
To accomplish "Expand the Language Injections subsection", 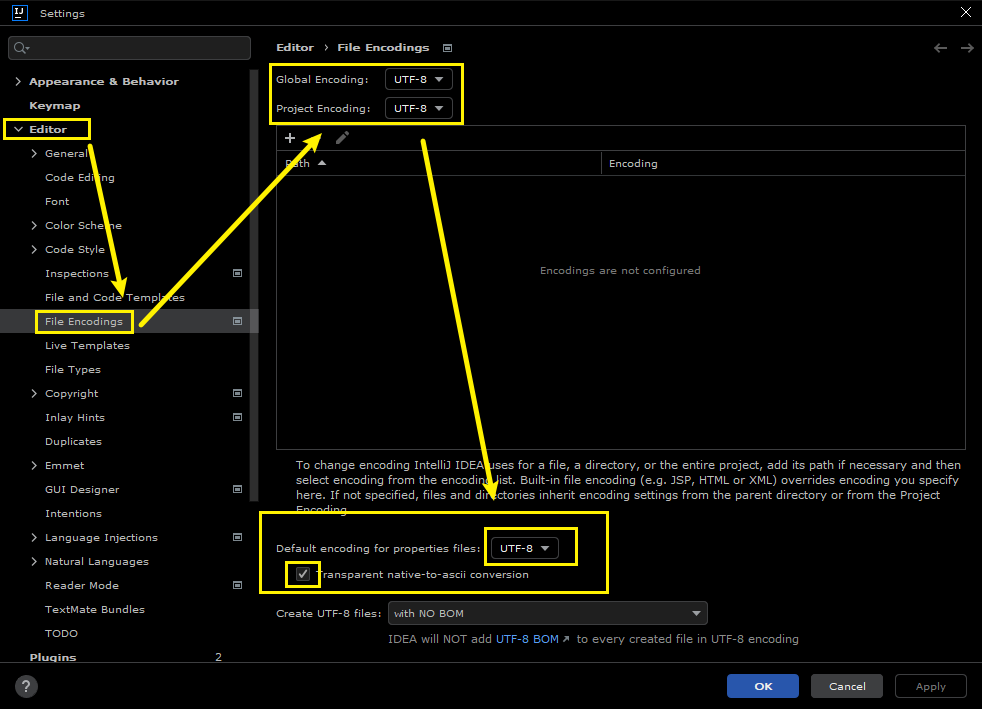I will pos(34,537).
